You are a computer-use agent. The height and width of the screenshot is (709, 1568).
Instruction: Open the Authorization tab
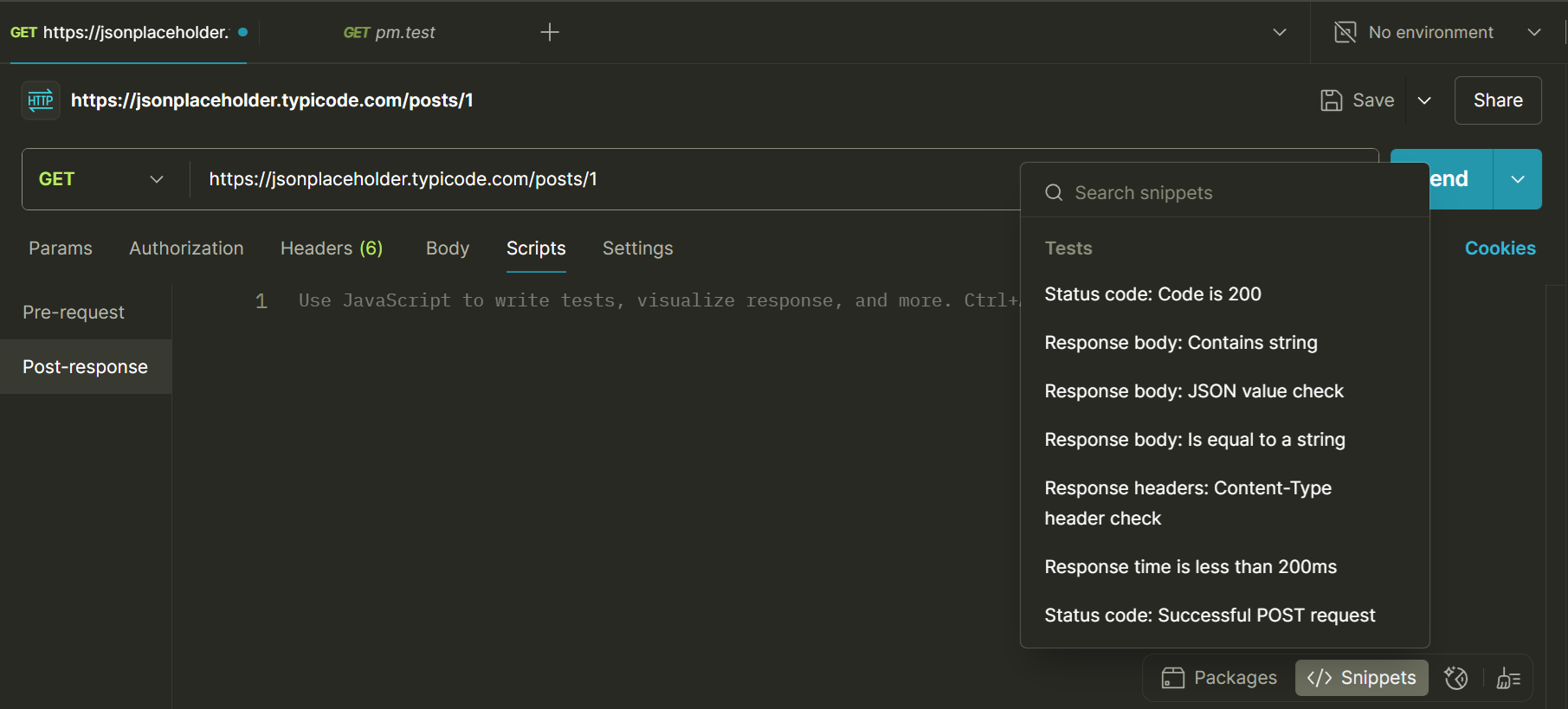[x=186, y=248]
